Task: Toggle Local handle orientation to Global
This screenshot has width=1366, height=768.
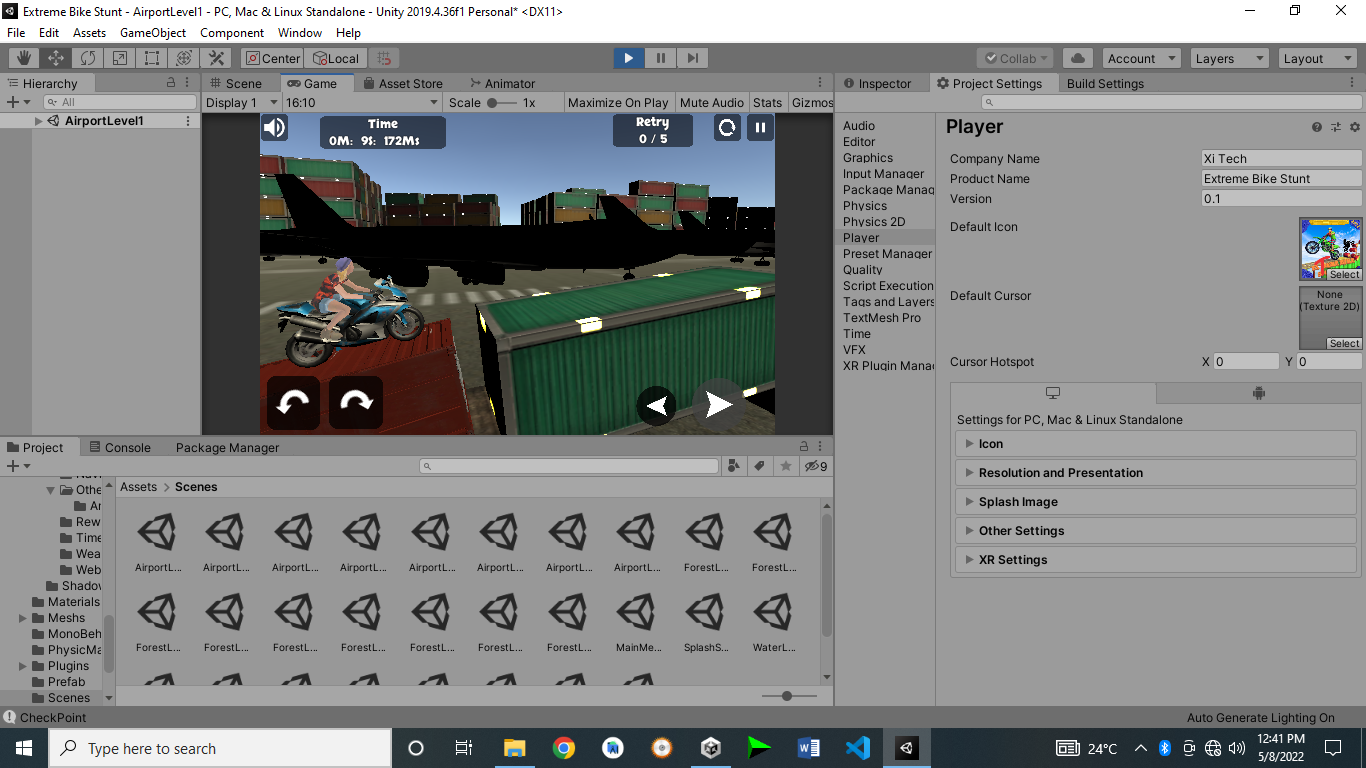Action: 335,58
